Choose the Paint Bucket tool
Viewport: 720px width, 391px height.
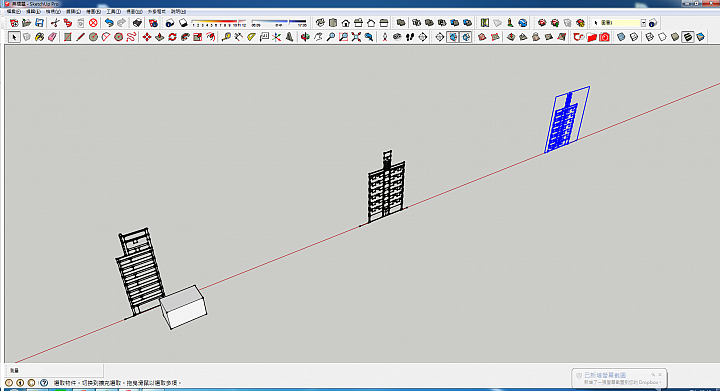click(39, 37)
